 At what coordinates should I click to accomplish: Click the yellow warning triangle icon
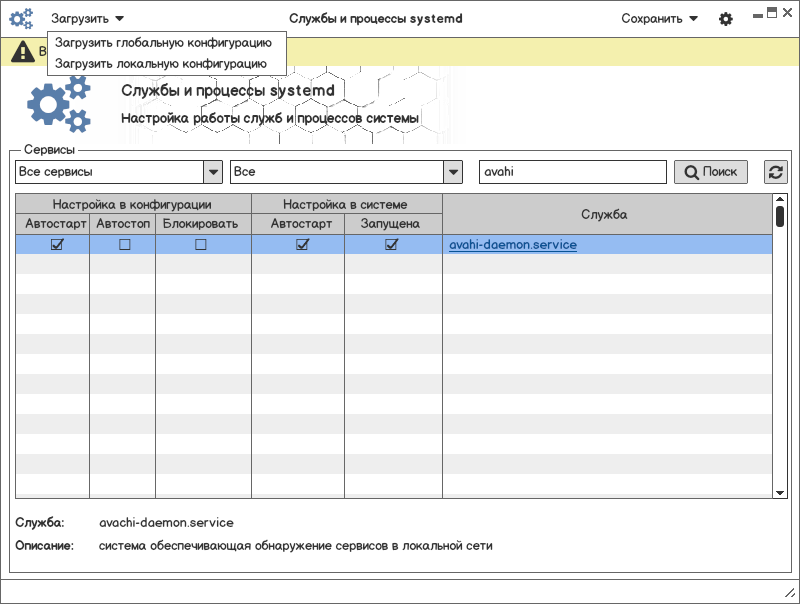[x=23, y=53]
